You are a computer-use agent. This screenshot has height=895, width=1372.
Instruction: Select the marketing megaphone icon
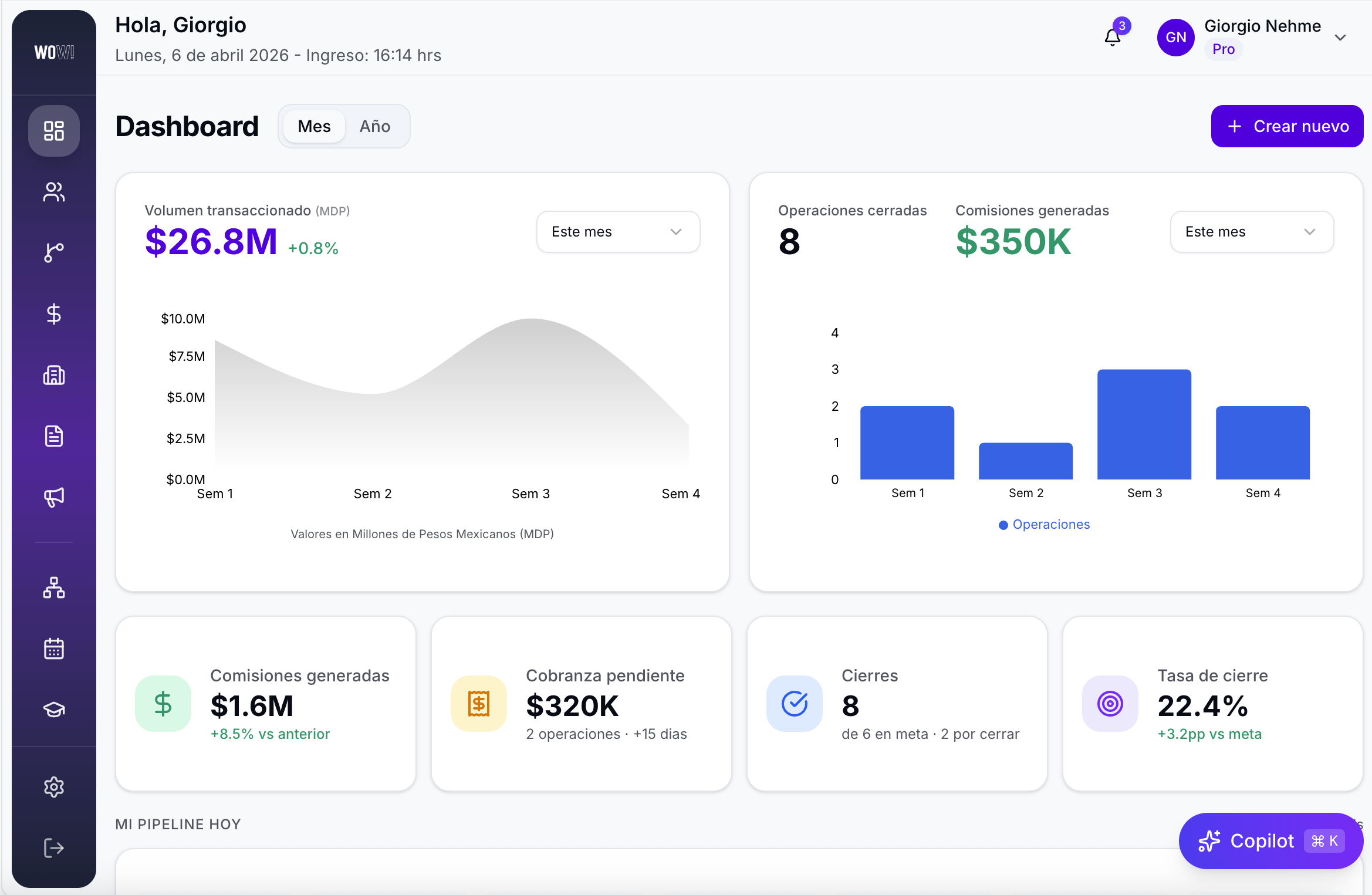coord(54,498)
